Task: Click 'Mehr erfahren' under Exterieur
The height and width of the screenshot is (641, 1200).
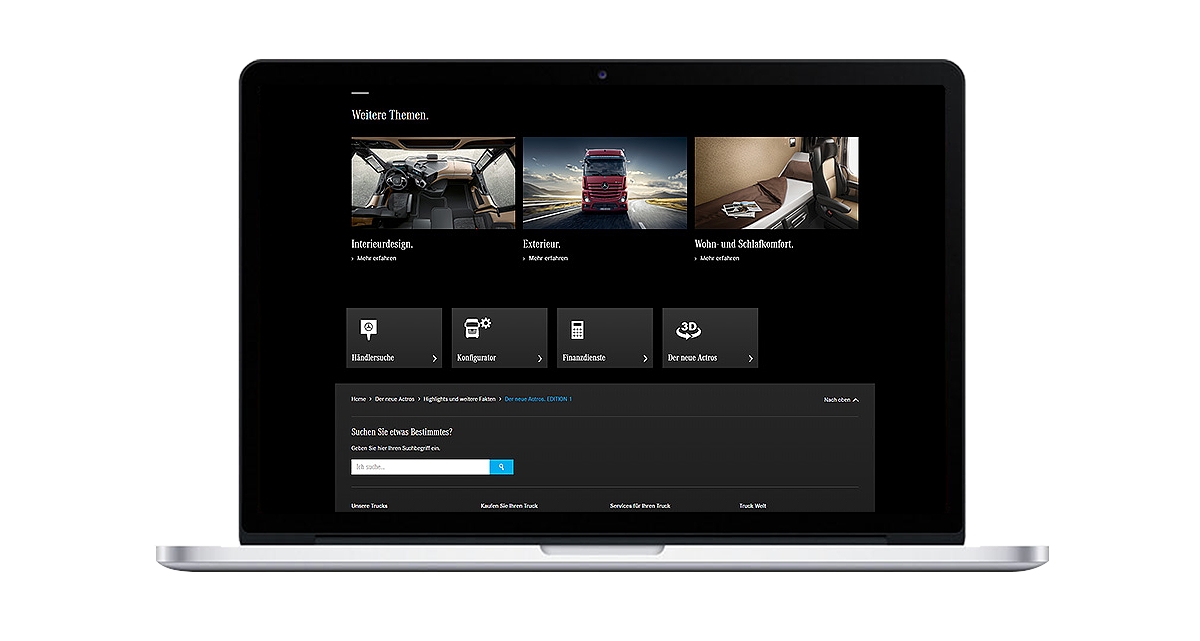Action: 549,258
